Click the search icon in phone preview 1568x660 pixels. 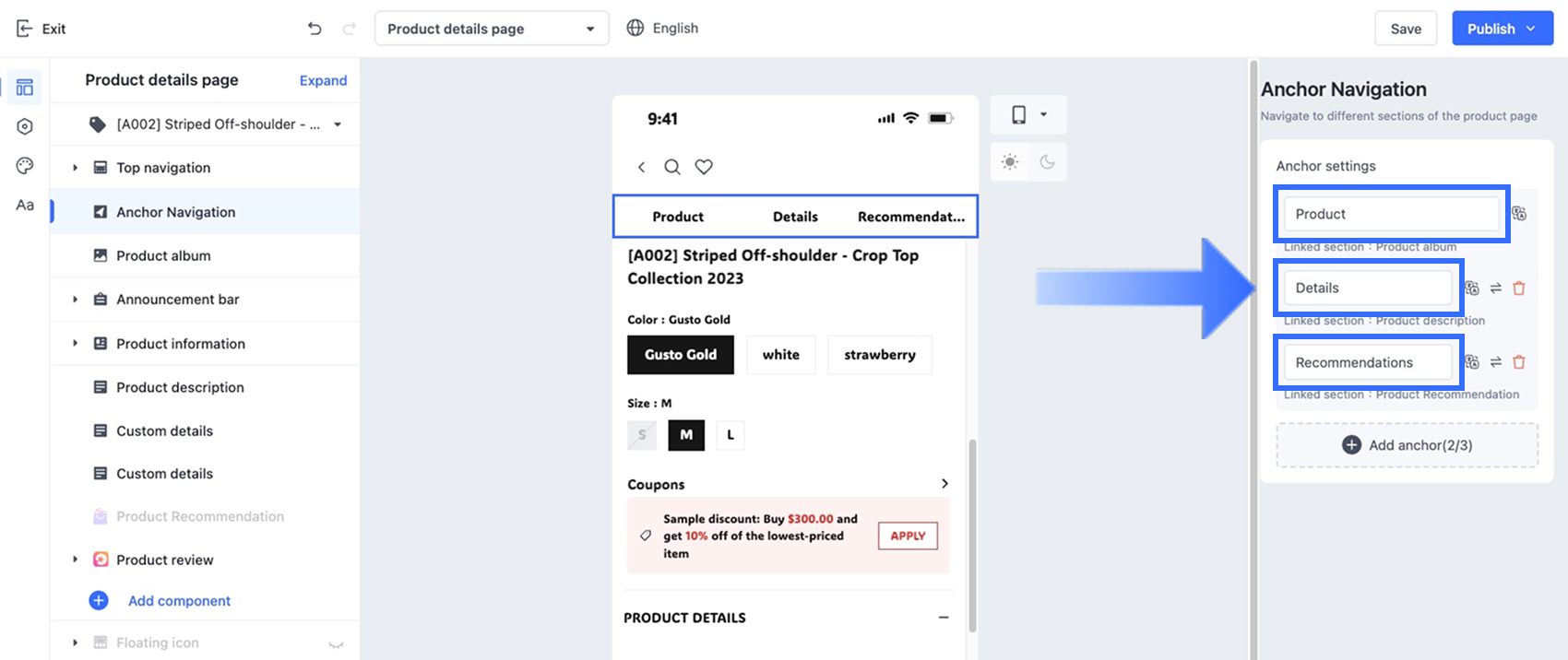pyautogui.click(x=672, y=167)
